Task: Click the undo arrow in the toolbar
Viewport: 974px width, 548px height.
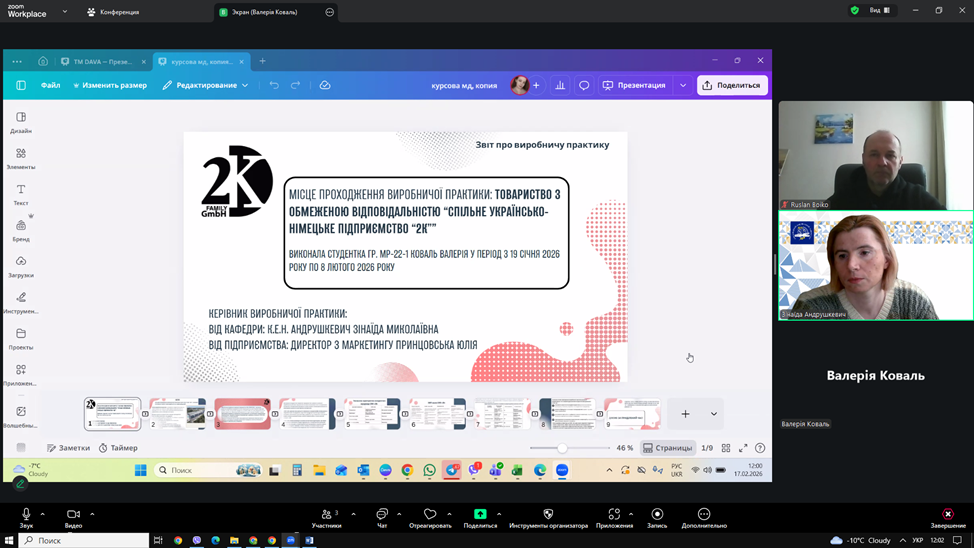Action: (x=274, y=86)
